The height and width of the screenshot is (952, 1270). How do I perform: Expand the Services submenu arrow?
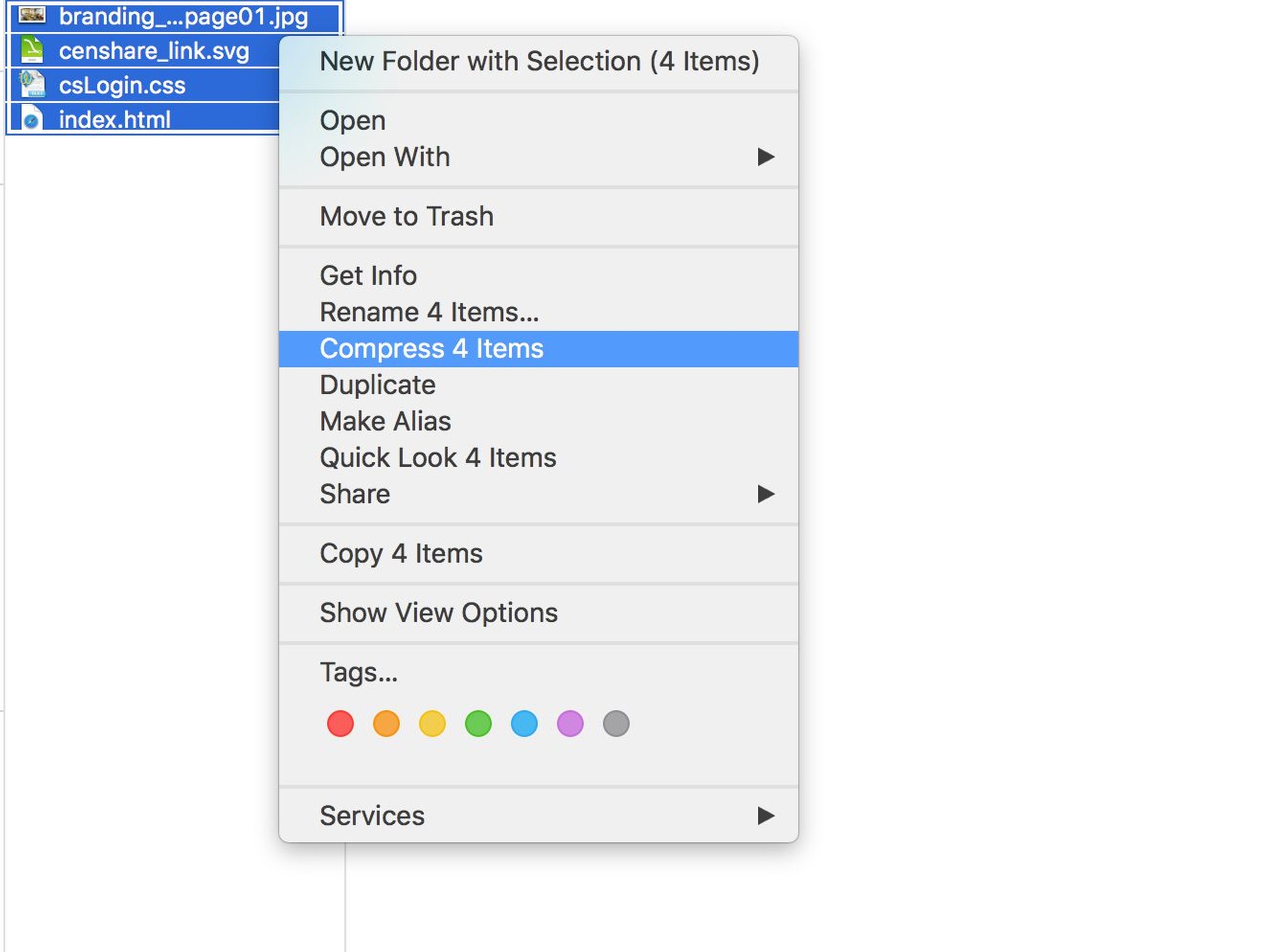pos(766,816)
